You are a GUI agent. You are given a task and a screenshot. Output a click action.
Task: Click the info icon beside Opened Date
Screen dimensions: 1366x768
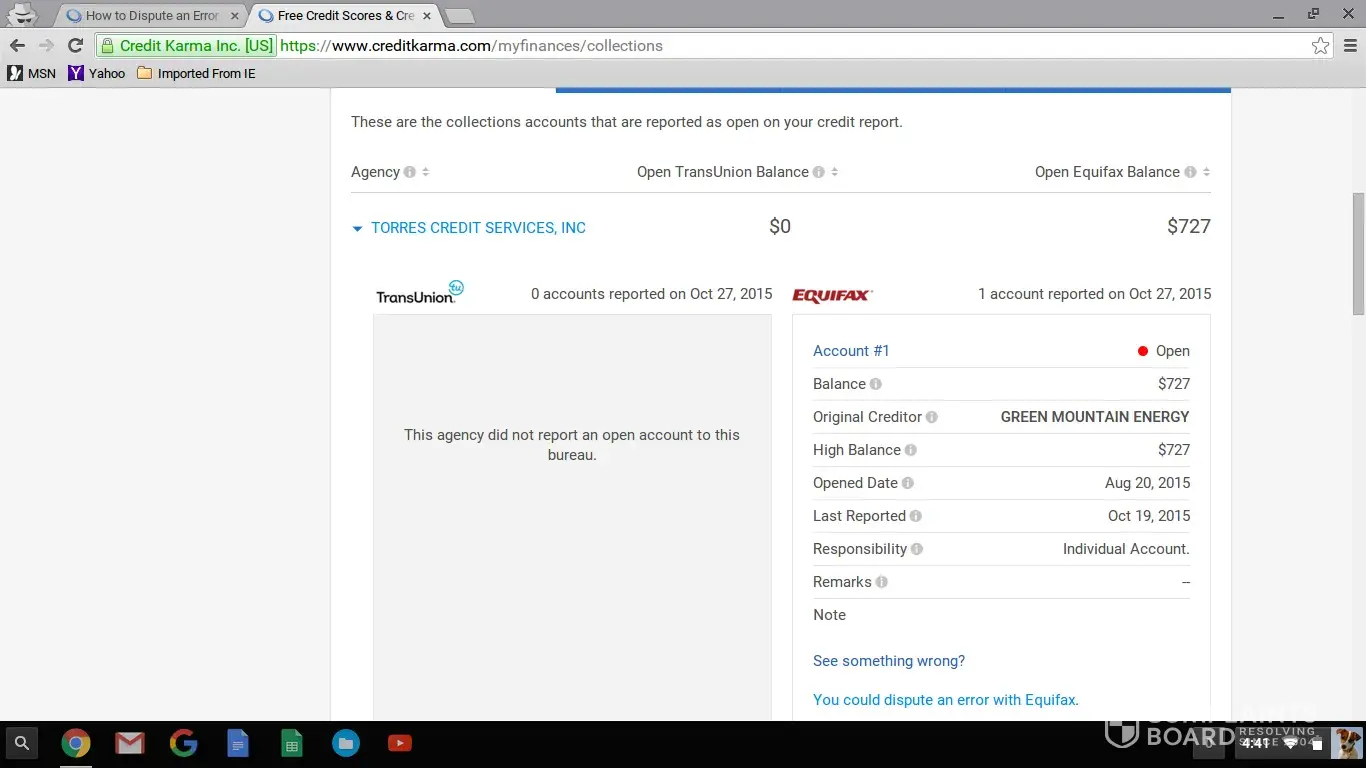click(x=908, y=483)
